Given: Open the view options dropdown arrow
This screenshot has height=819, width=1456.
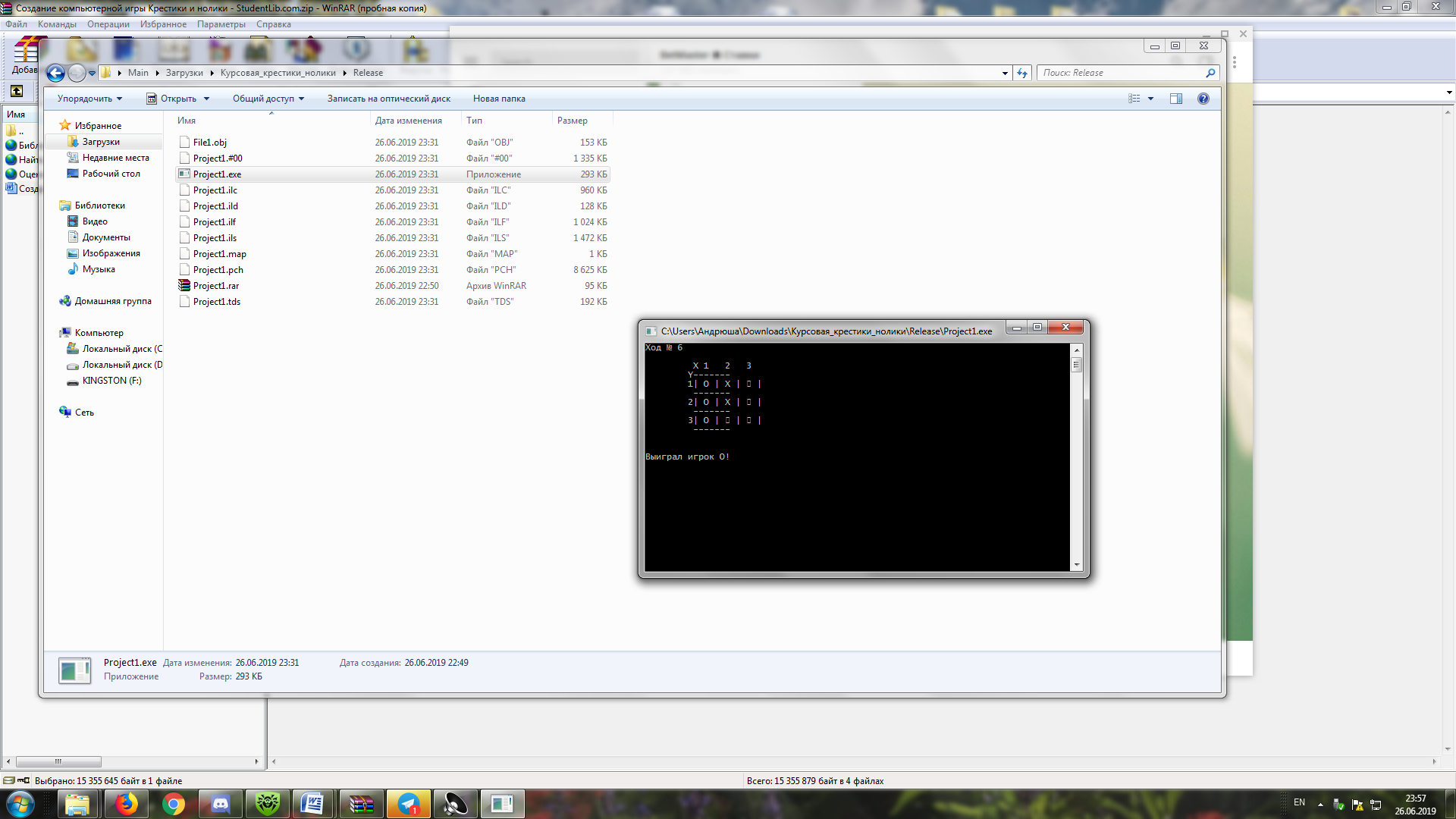Looking at the screenshot, I should [1150, 99].
